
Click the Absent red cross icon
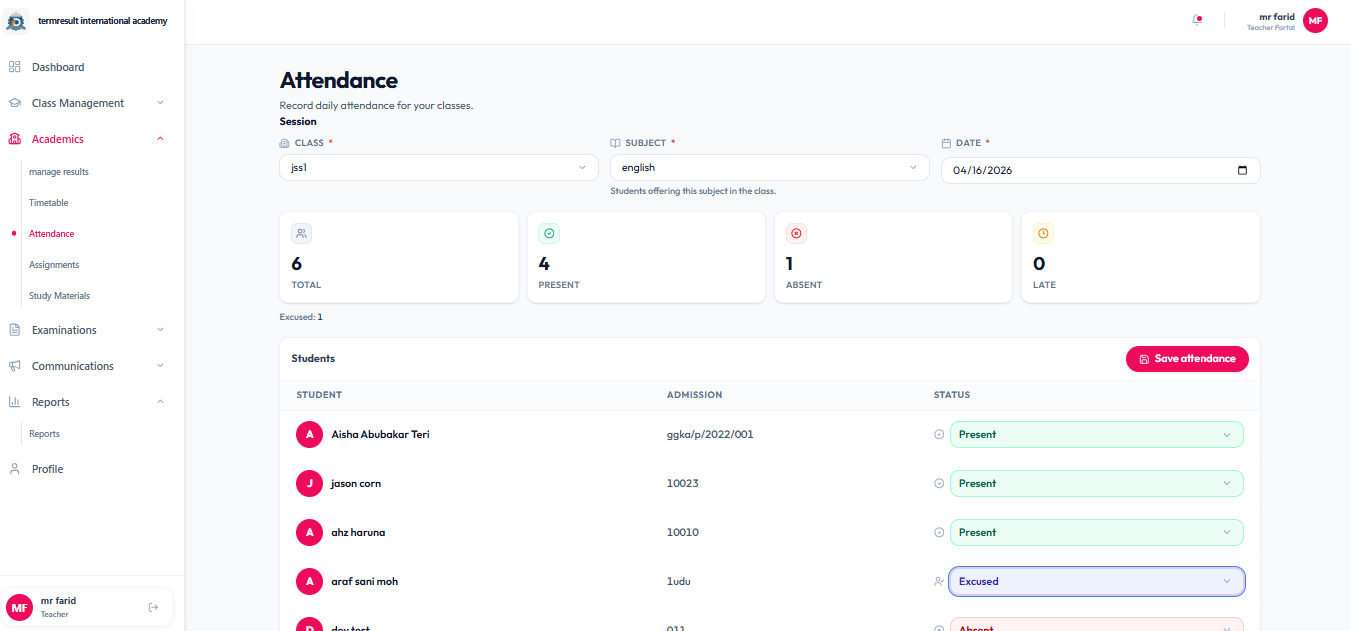pos(797,233)
